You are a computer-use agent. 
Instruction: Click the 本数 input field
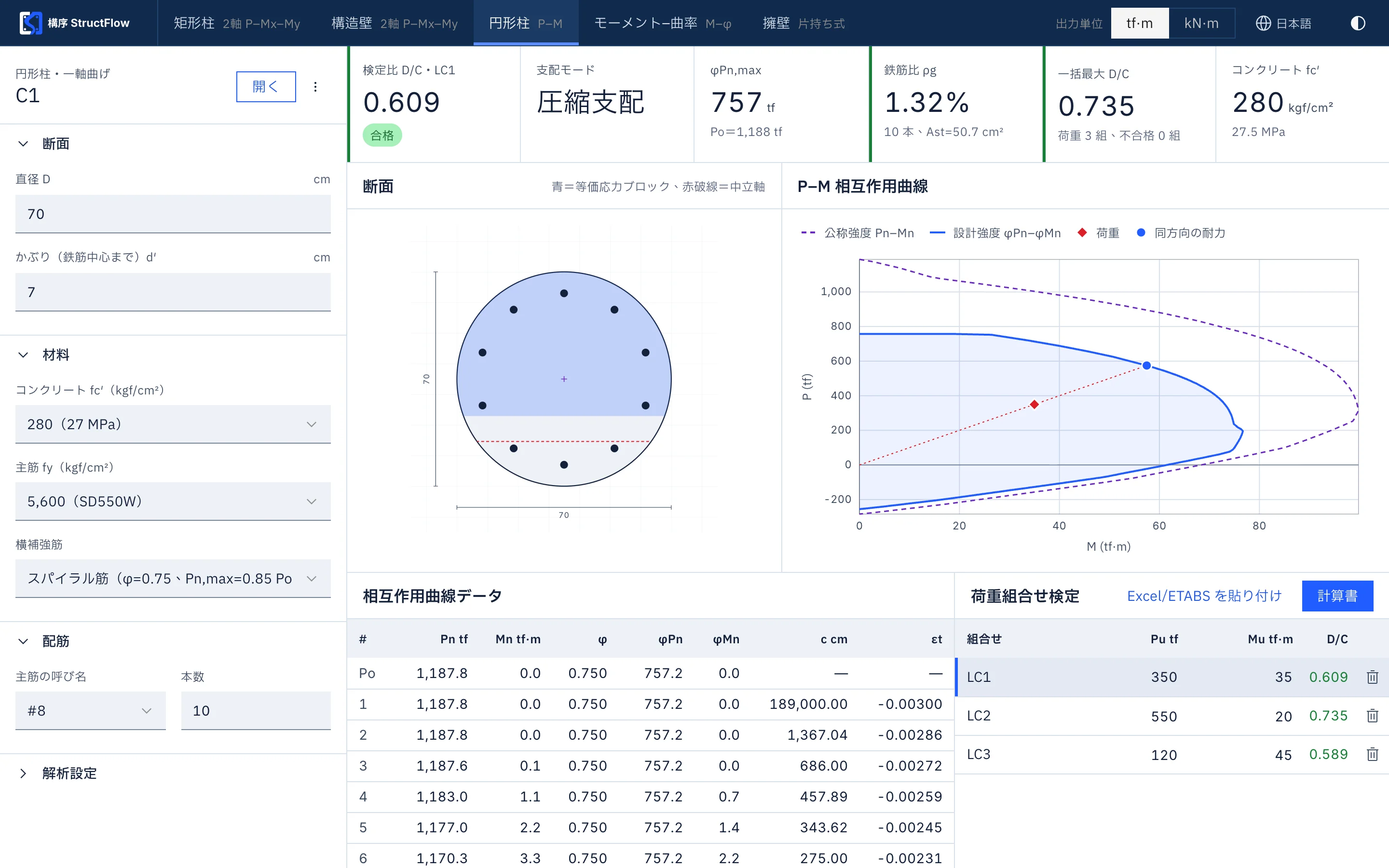(x=256, y=711)
